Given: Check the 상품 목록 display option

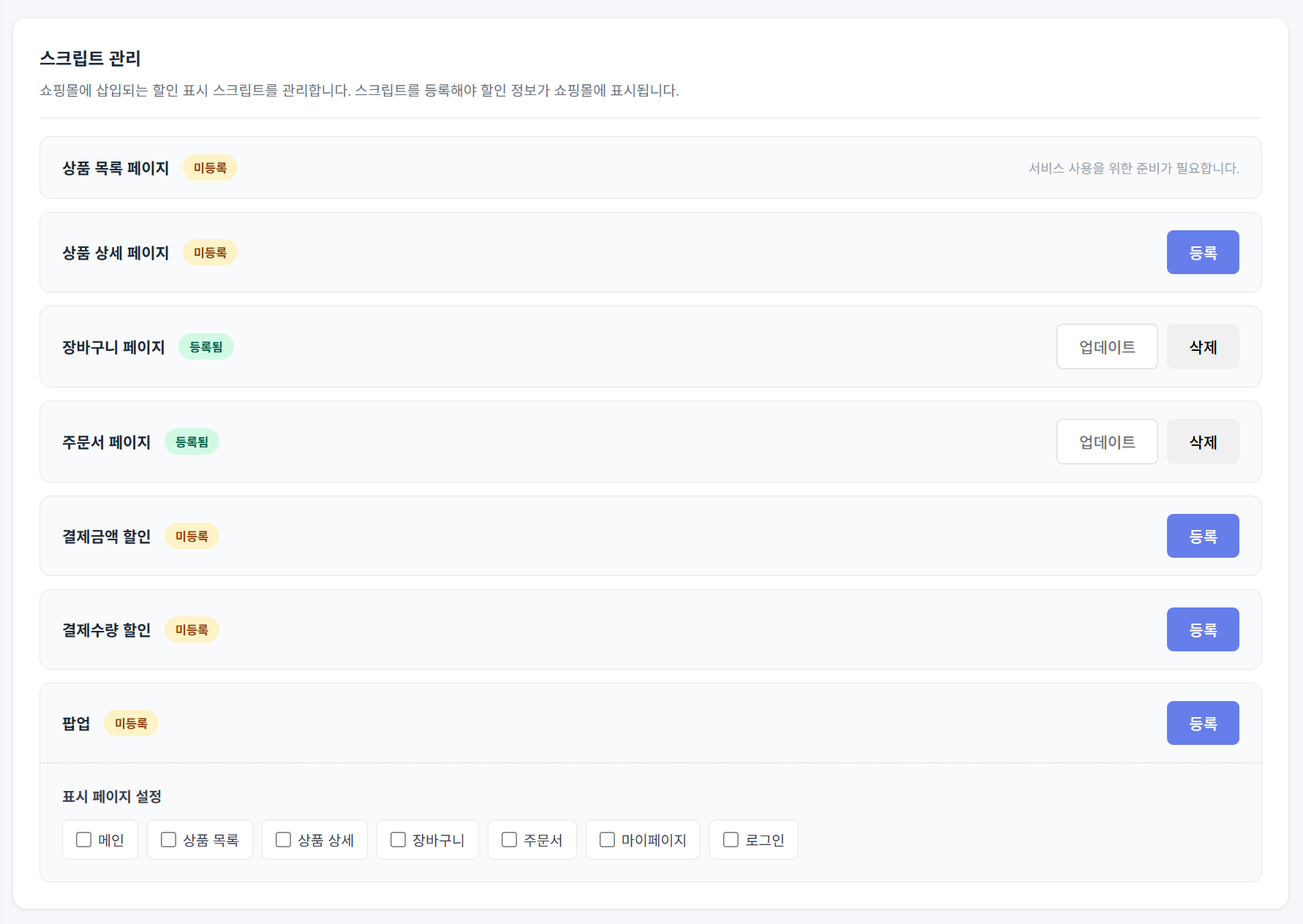Looking at the screenshot, I should pos(169,840).
